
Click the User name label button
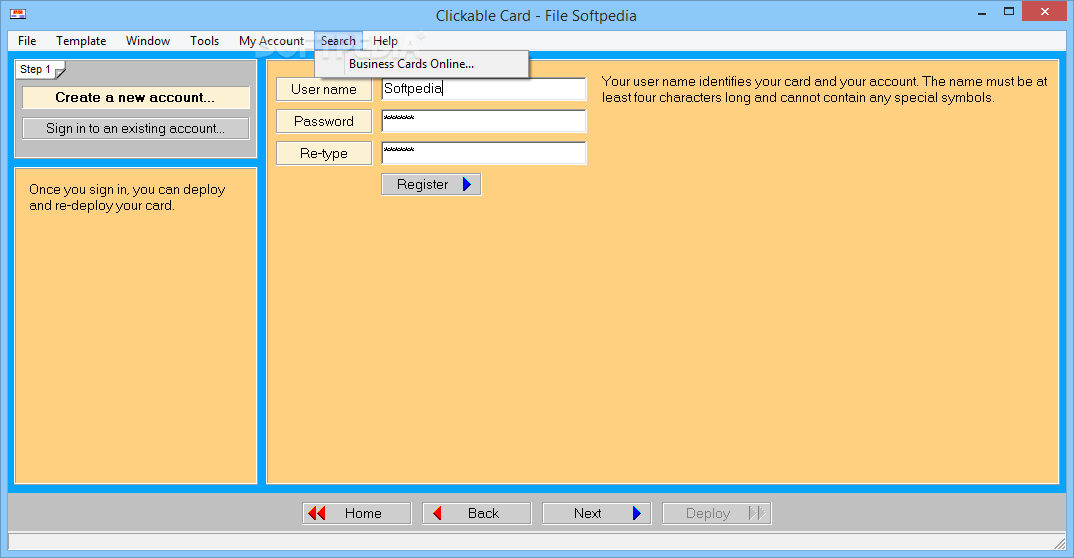click(x=324, y=89)
